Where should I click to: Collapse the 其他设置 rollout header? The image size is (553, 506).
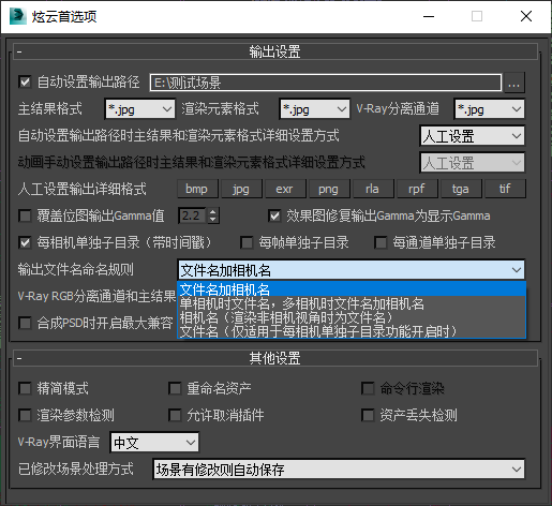tap(275, 358)
